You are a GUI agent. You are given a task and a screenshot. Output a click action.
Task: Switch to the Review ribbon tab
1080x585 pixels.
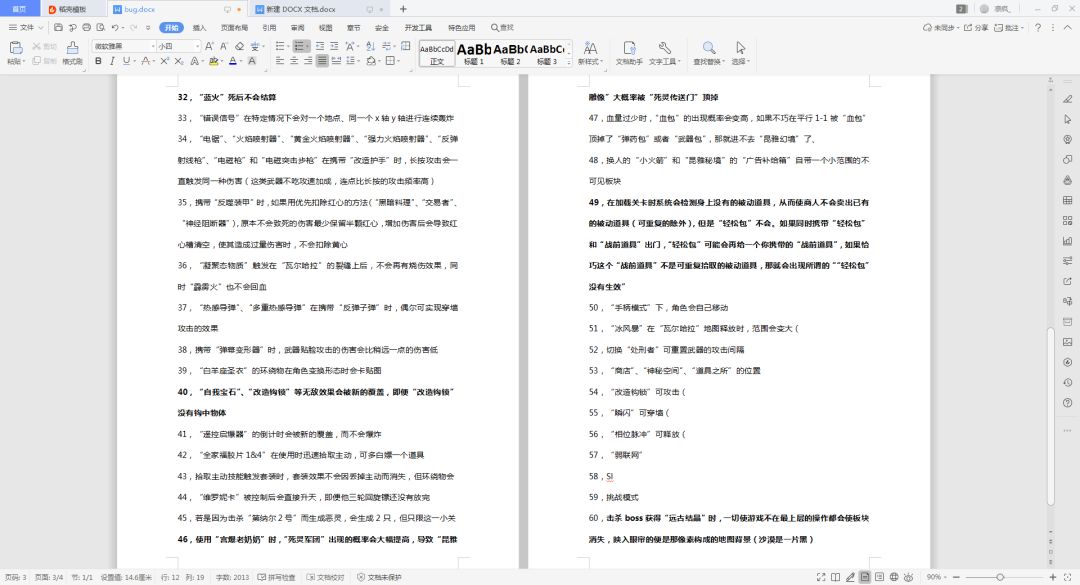298,28
